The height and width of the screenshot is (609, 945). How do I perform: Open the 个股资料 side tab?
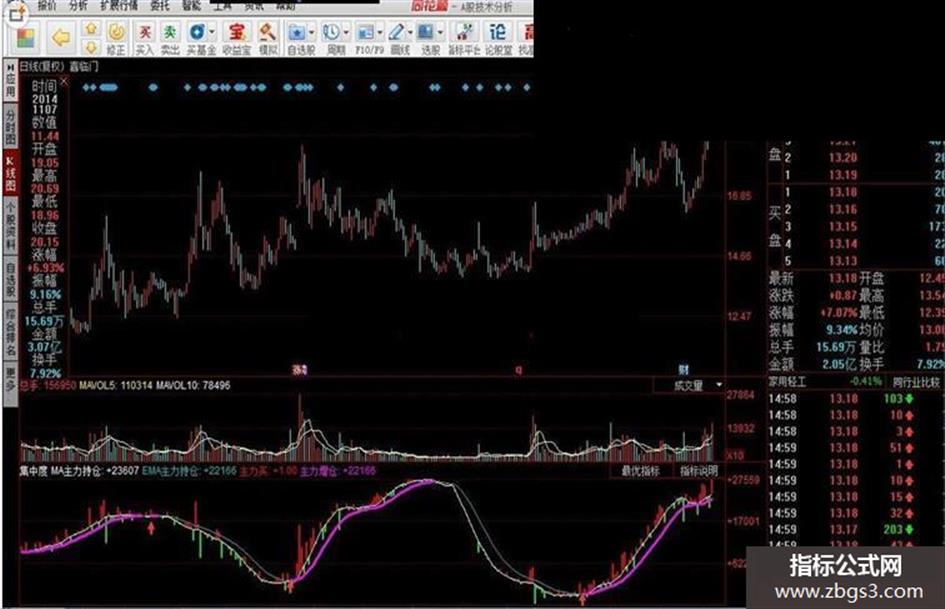10,226
